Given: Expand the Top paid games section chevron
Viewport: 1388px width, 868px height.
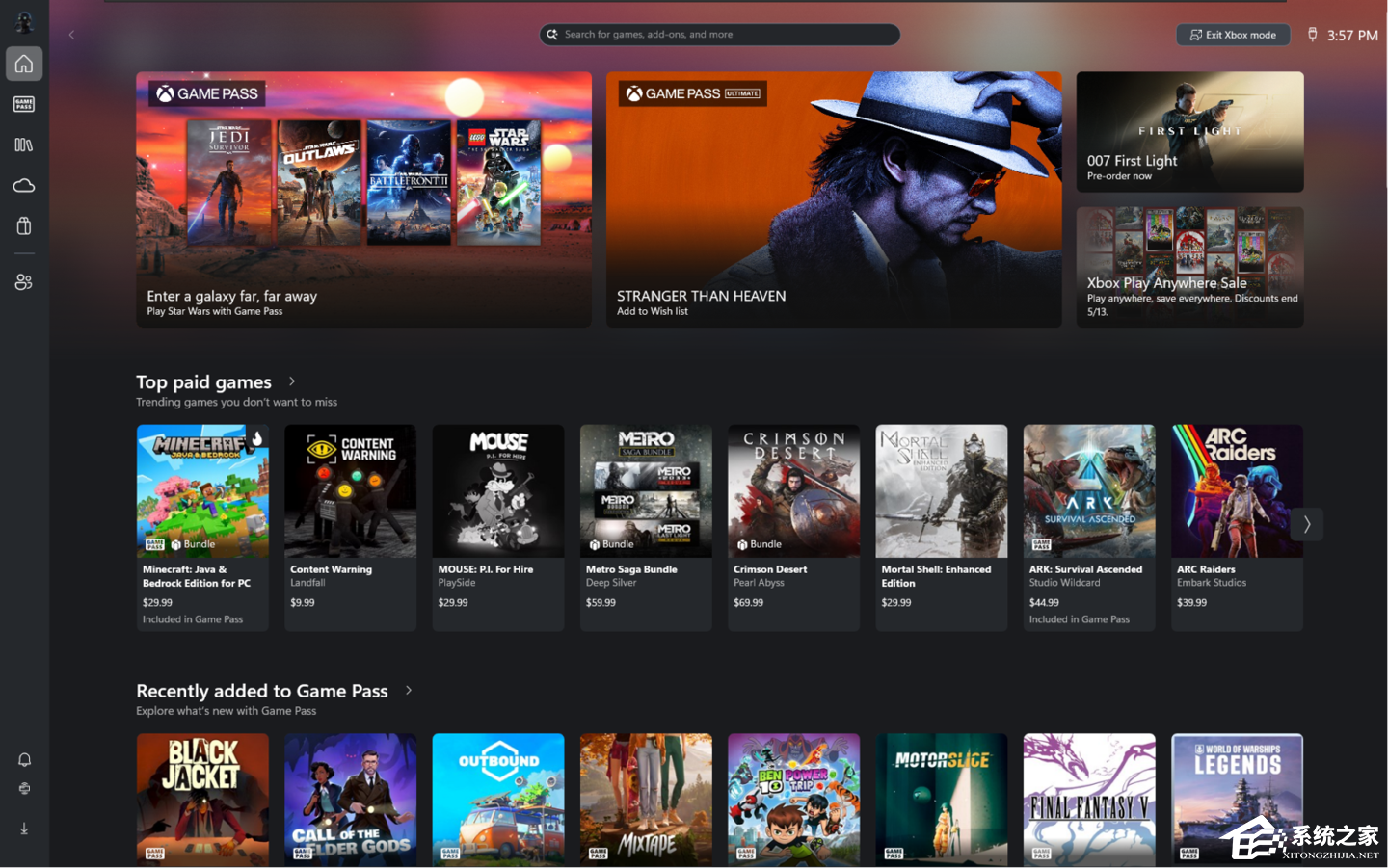Looking at the screenshot, I should (292, 381).
